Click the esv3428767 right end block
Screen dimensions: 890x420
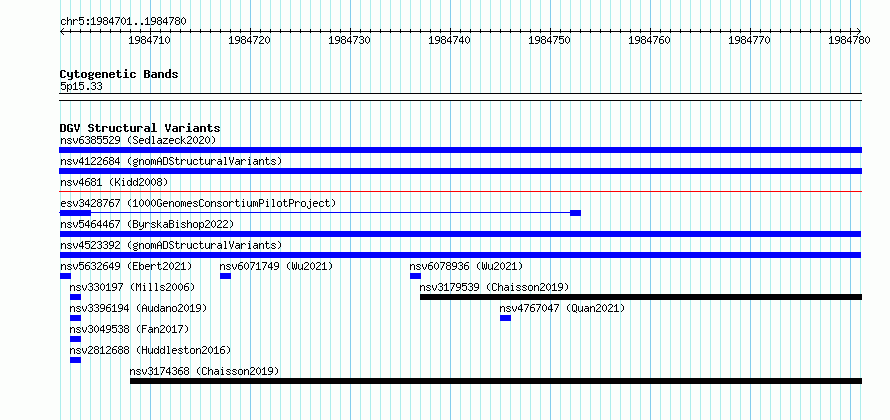coord(575,213)
